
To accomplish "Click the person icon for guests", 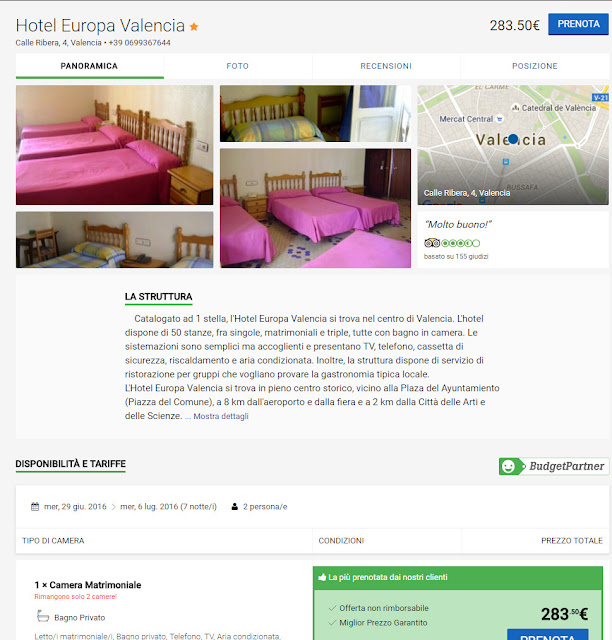I will click(x=234, y=507).
